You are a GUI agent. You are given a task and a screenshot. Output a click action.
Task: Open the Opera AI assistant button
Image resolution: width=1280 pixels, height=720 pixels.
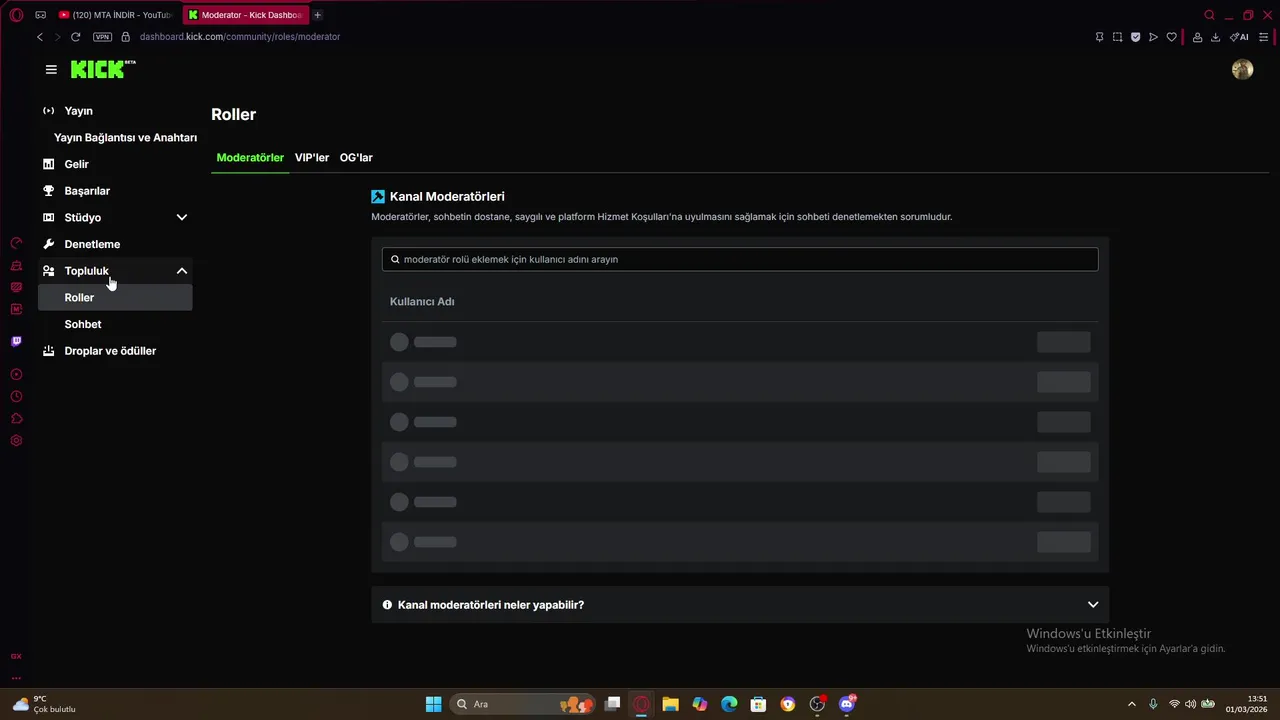tap(1239, 37)
